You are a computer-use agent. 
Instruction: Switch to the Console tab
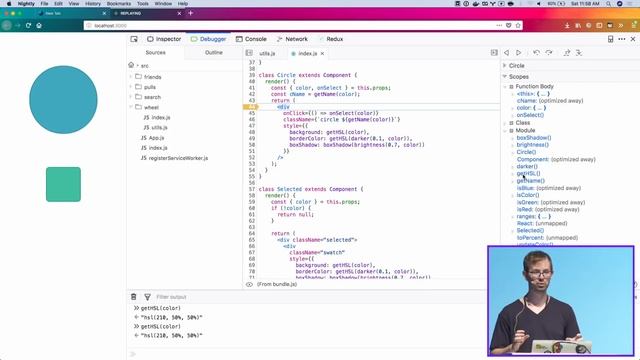pos(251,39)
